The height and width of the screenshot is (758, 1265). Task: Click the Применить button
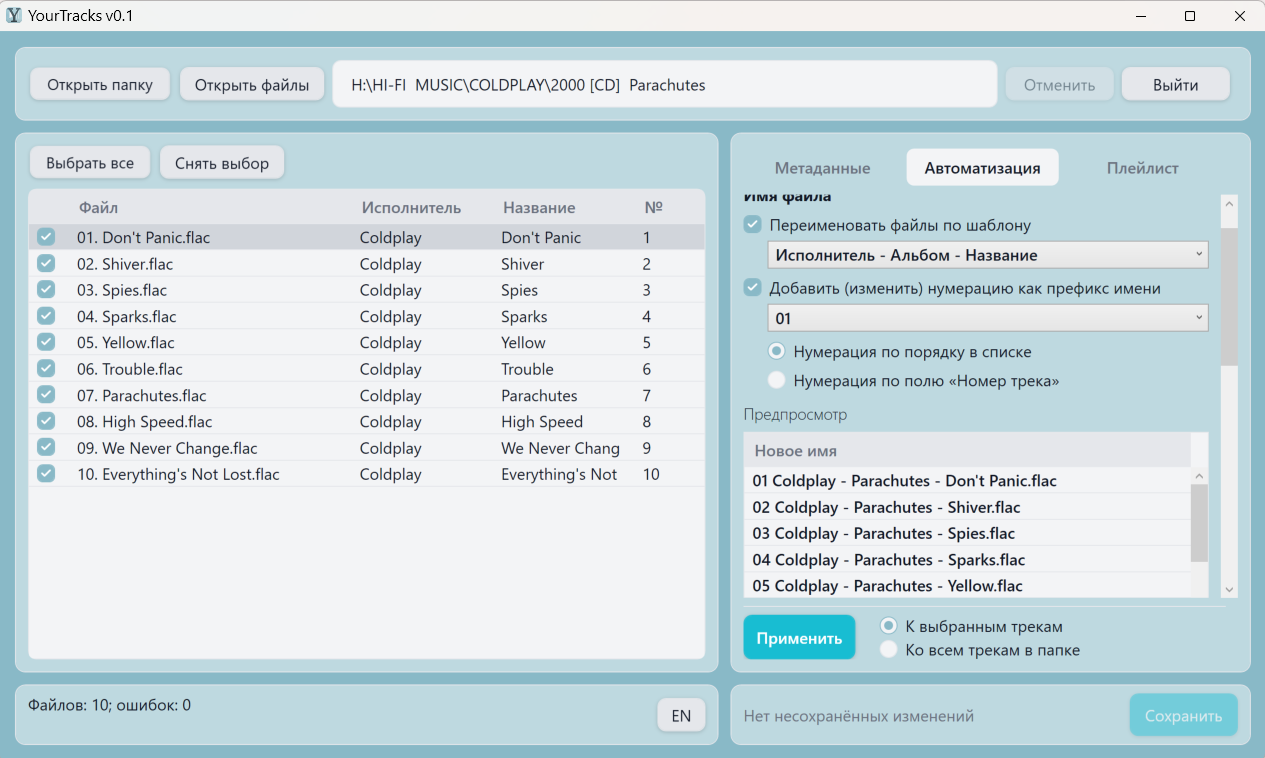tap(799, 637)
